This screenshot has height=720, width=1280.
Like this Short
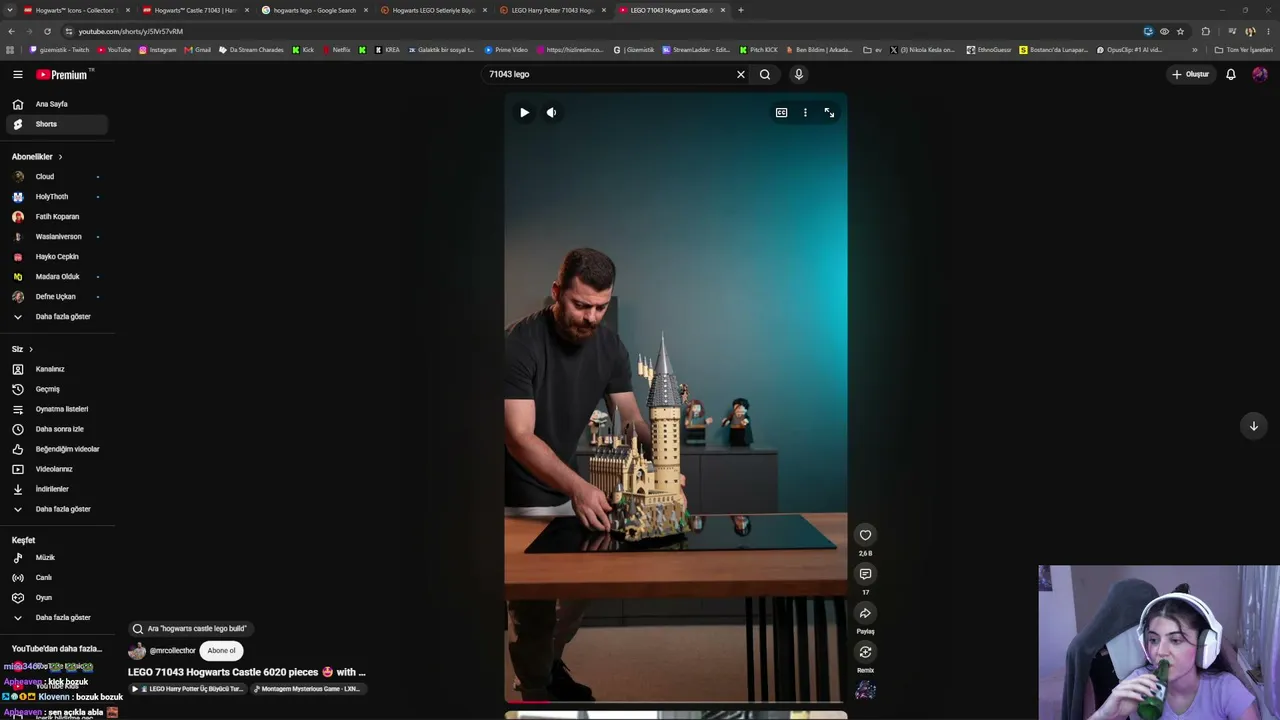865,535
